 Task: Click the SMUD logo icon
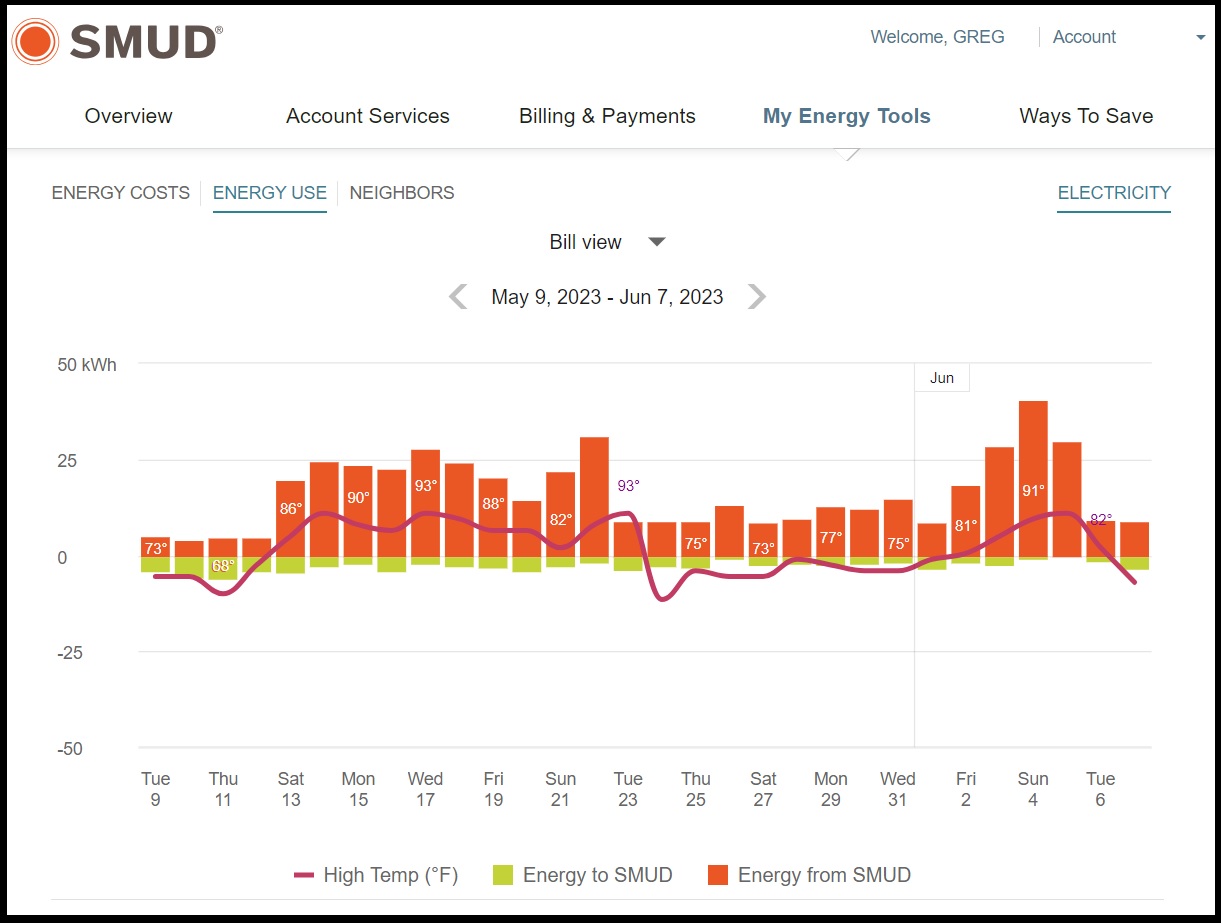(x=36, y=42)
